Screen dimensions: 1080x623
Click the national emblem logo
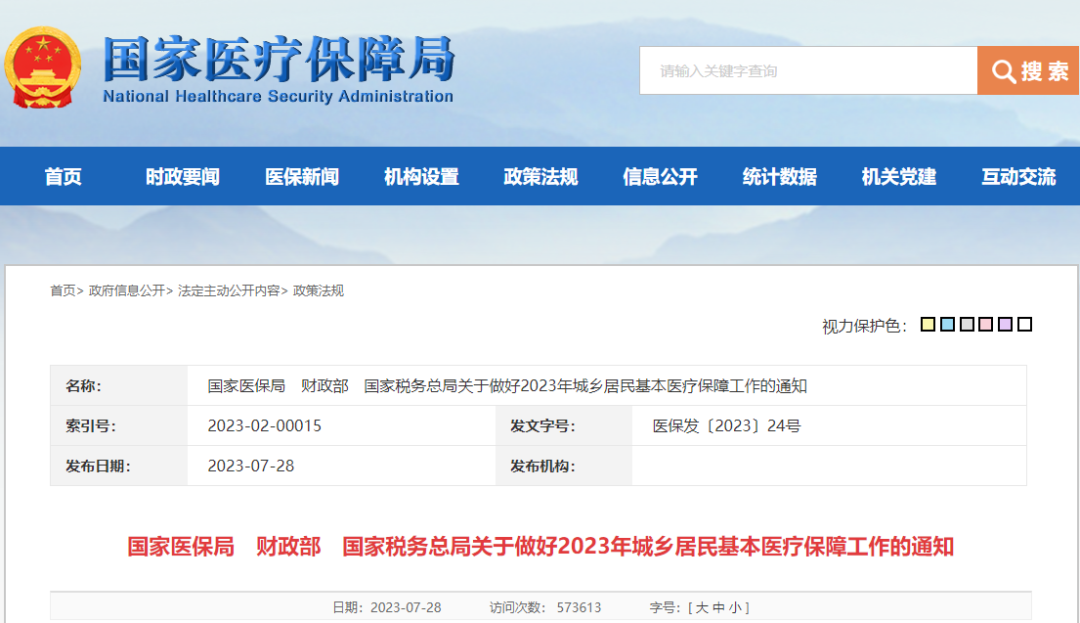pos(44,68)
